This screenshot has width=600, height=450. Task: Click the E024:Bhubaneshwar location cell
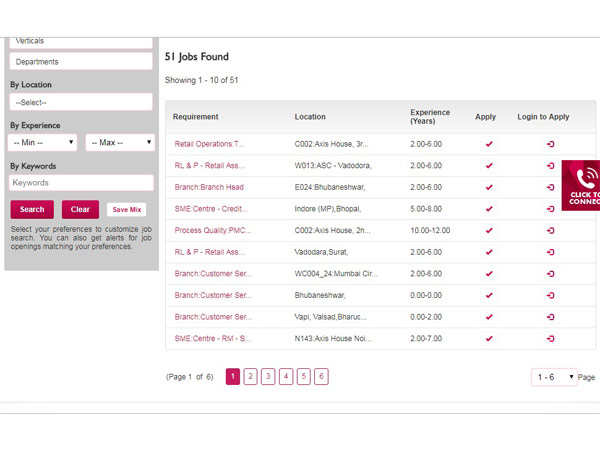pos(330,188)
